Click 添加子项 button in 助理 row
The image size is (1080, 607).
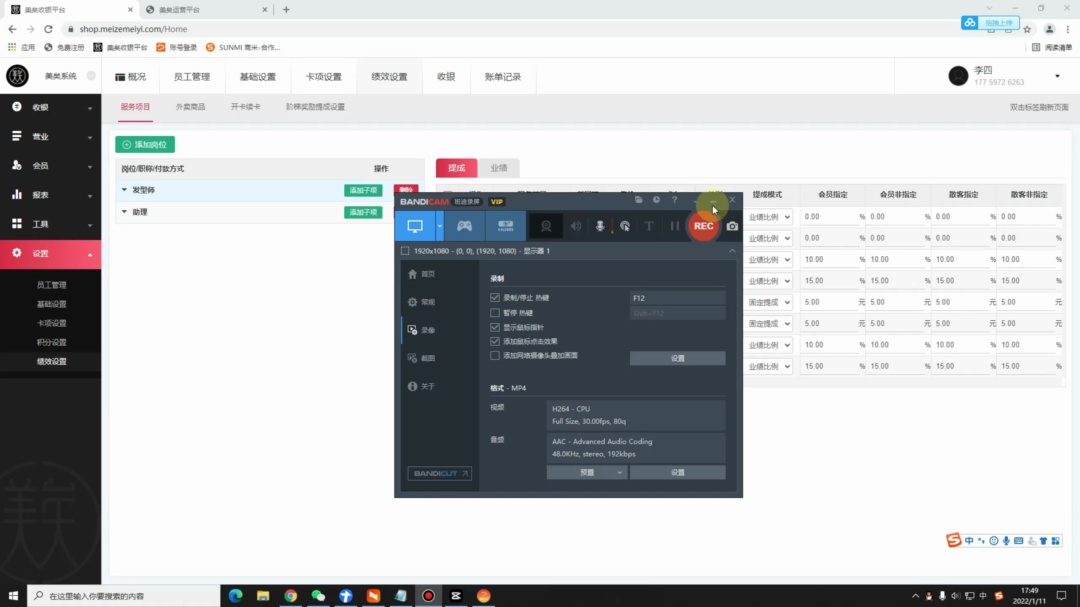(x=362, y=212)
